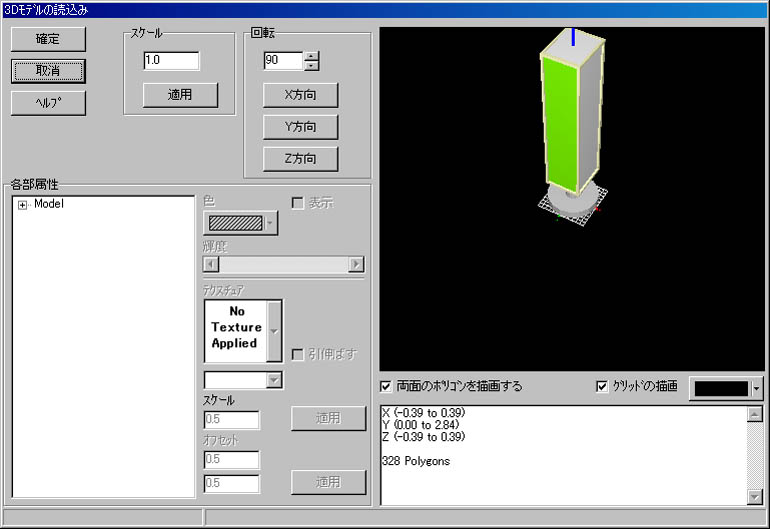Viewport: 770px width, 529px height.
Task: Rotate model in Y方向
Action: click(301, 127)
